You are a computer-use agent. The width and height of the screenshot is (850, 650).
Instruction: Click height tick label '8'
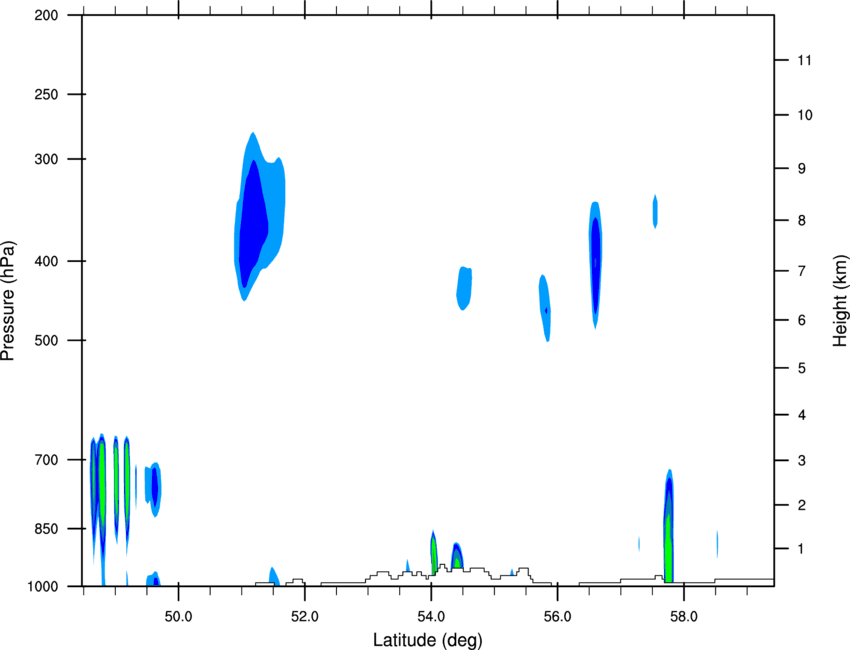(x=802, y=220)
